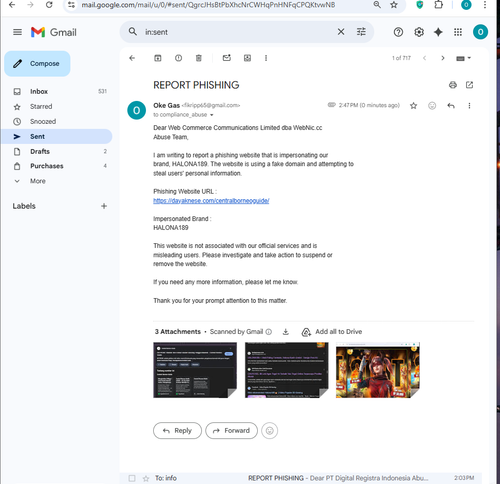Open search options filter icon
Screen dimensions: 500x484
[x=361, y=32]
